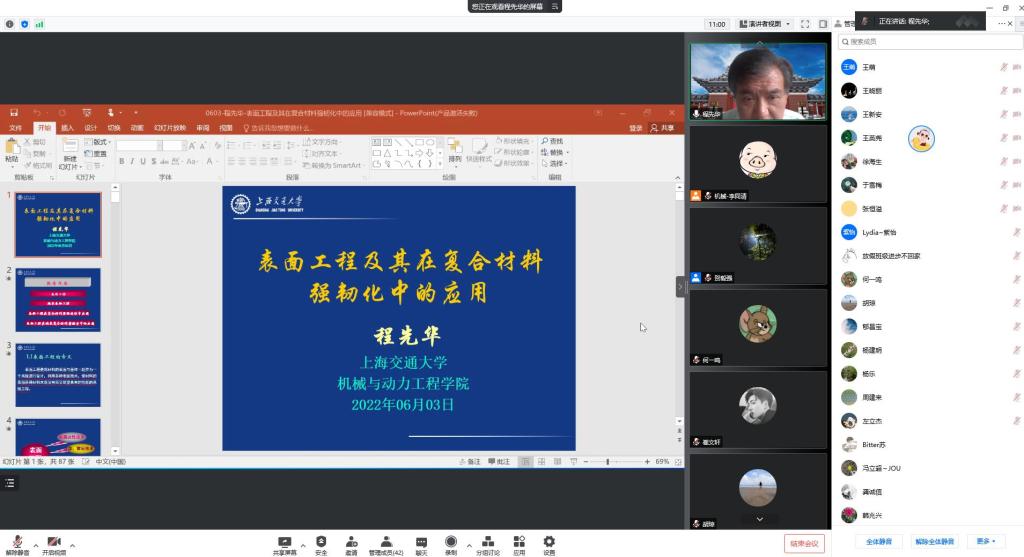Screen dimensions: 1024x557
Task: Click the 解除全体静音 unmute all button
Action: pyautogui.click(x=934, y=541)
